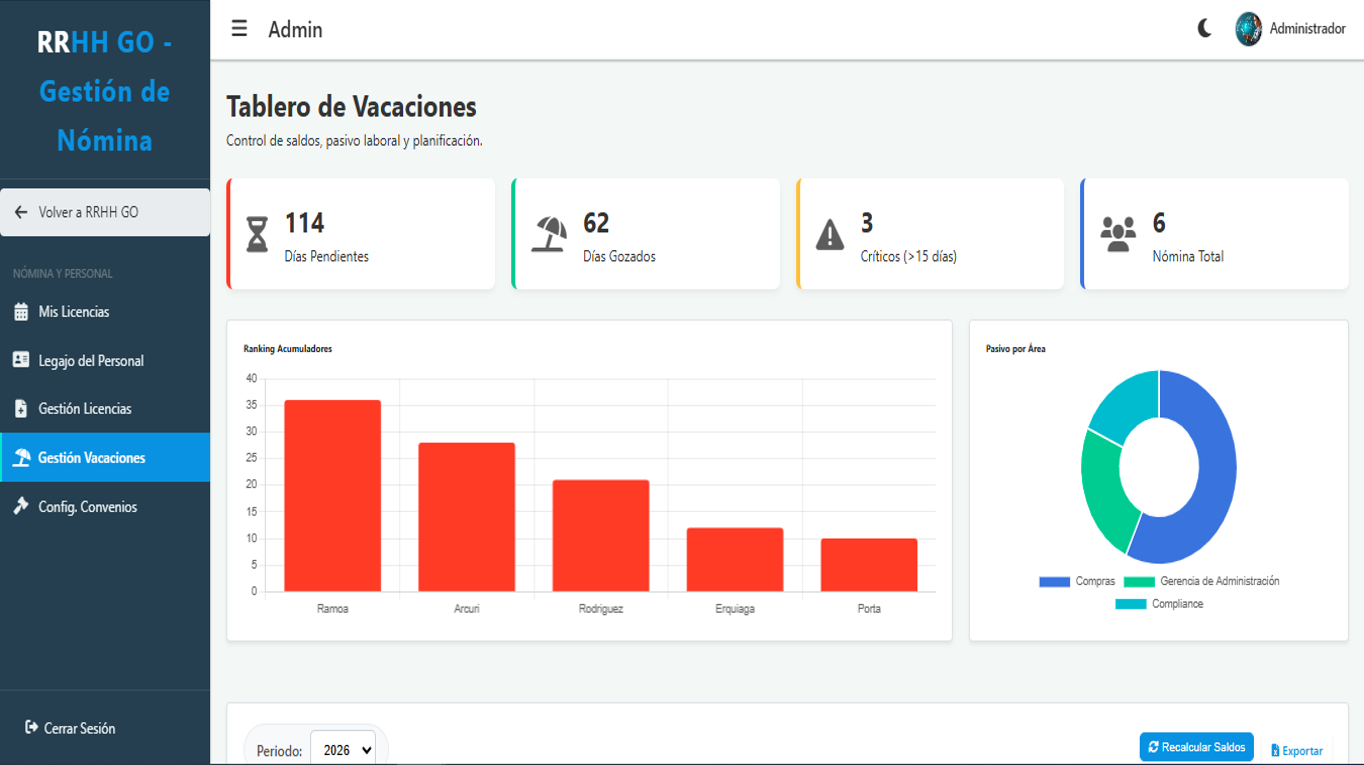Click the calendar icon beside Mis Licencias
The width and height of the screenshot is (1364, 765).
(21, 312)
